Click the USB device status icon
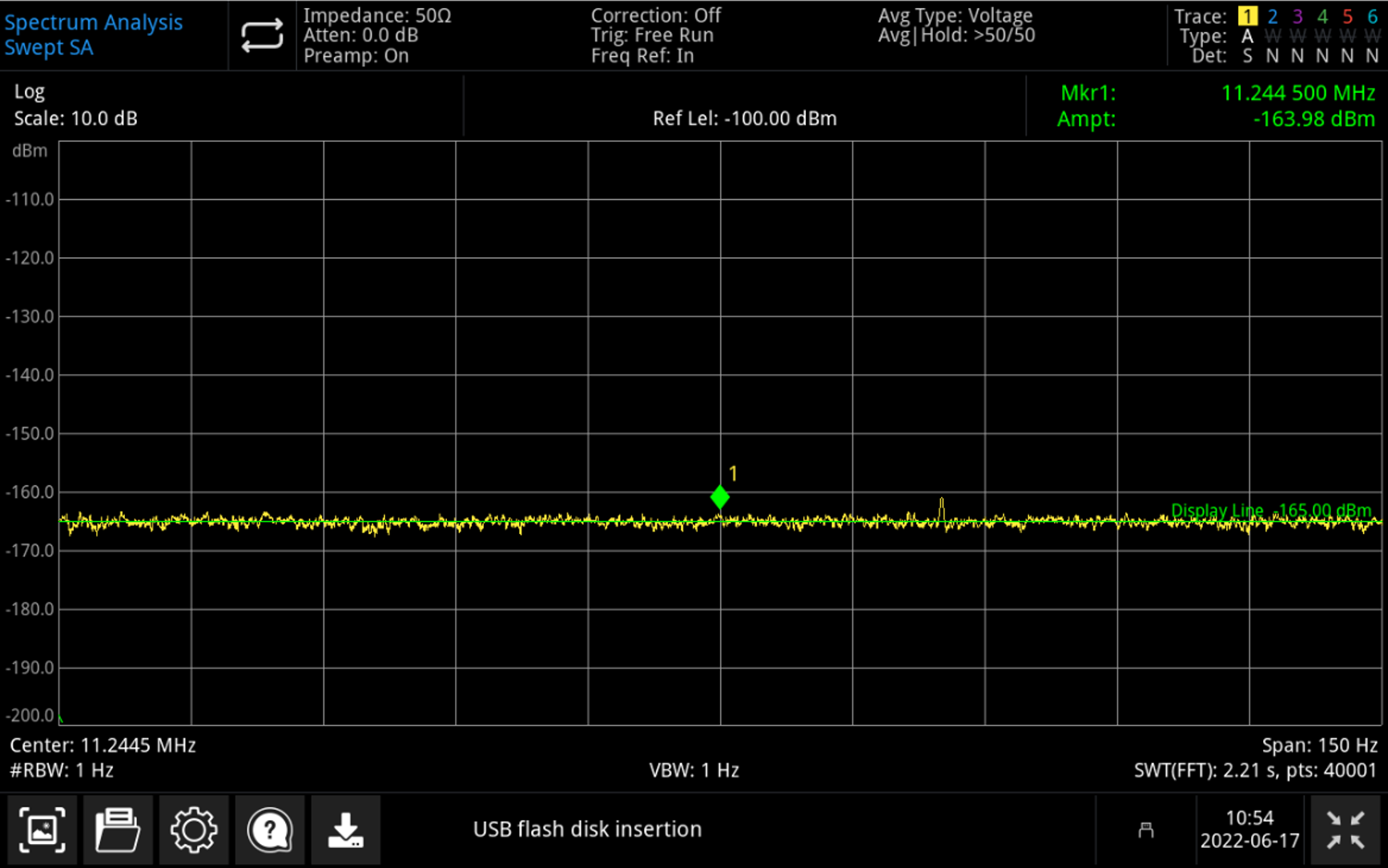 (x=1146, y=830)
